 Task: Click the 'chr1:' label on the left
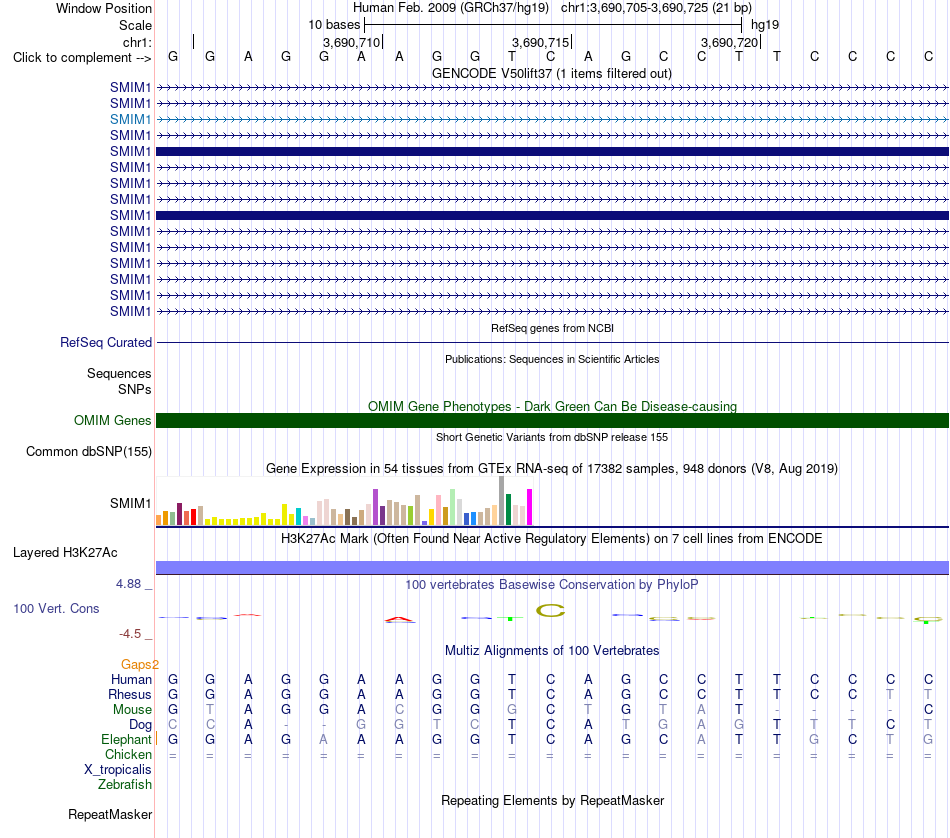click(137, 42)
